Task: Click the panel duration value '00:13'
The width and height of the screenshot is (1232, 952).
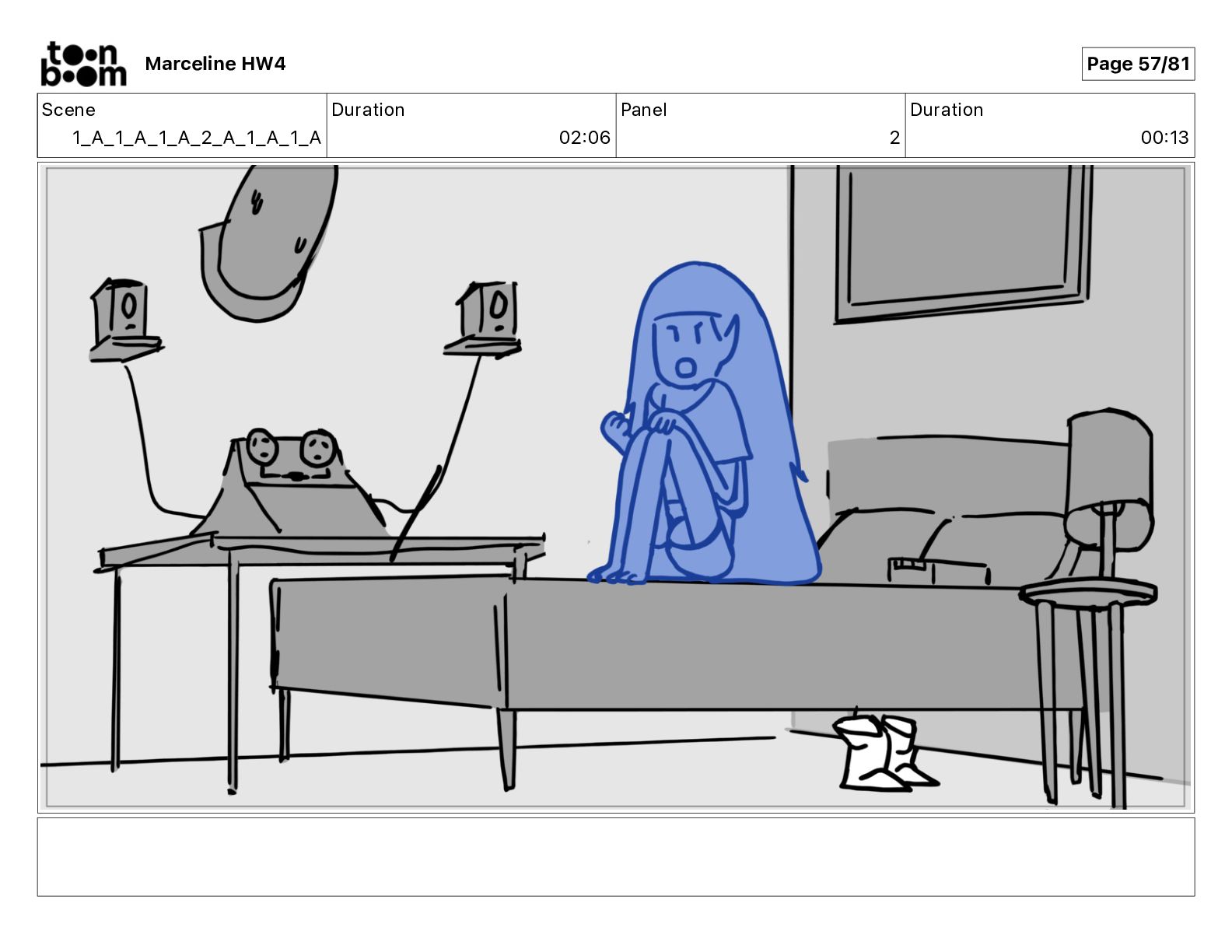Action: click(x=1164, y=138)
